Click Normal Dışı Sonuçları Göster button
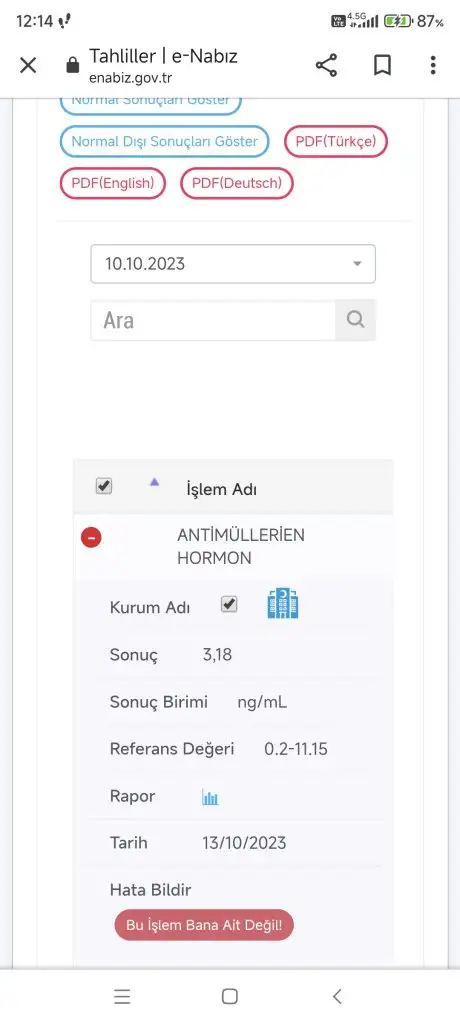This screenshot has height=1024, width=460. click(165, 142)
